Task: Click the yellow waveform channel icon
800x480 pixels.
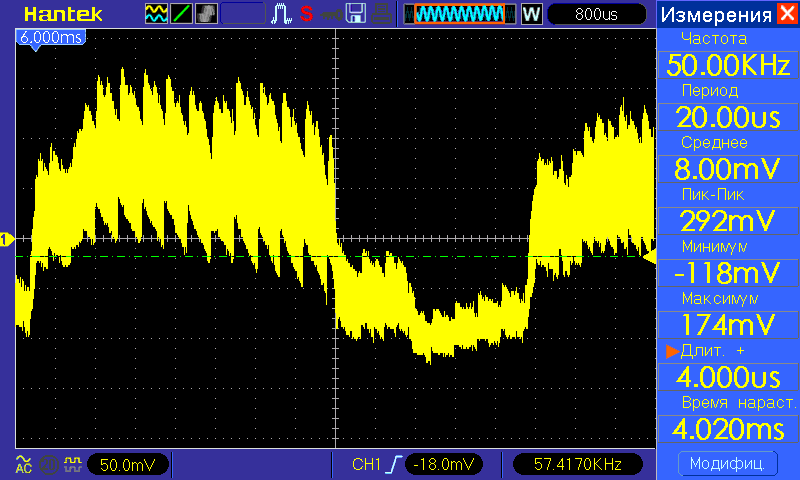Action: pyautogui.click(x=157, y=14)
